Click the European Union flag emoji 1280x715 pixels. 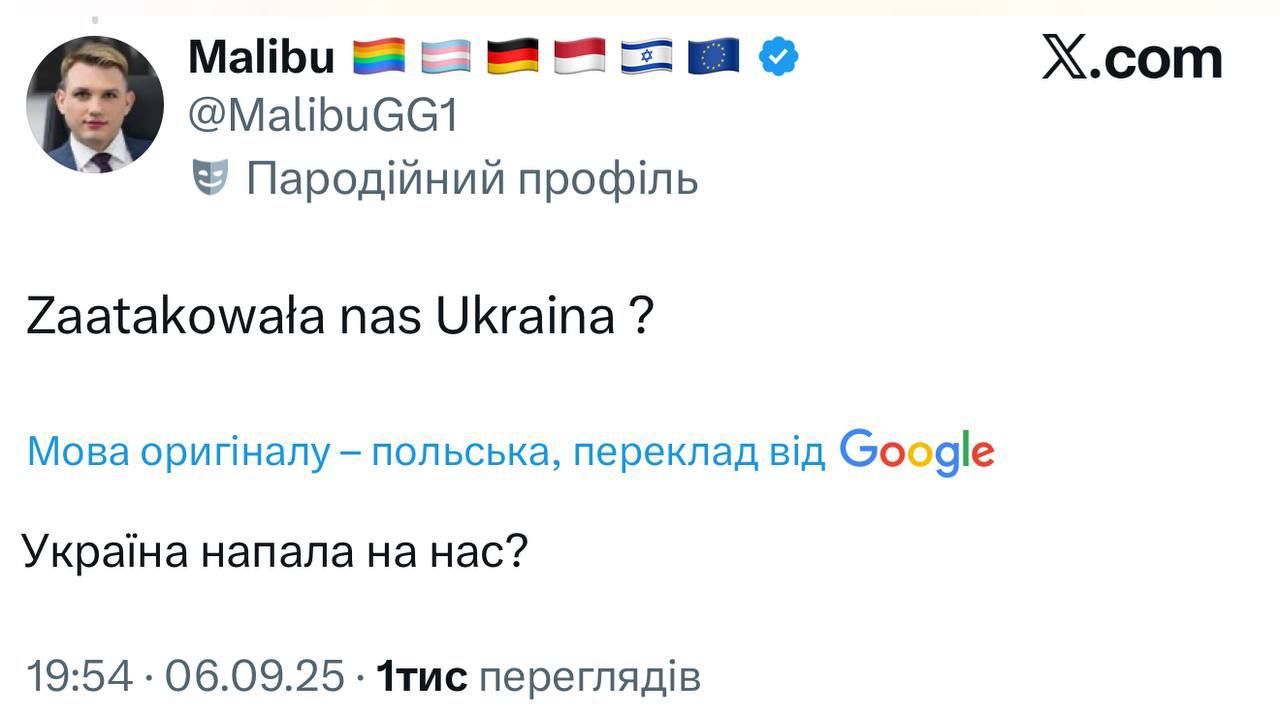713,57
